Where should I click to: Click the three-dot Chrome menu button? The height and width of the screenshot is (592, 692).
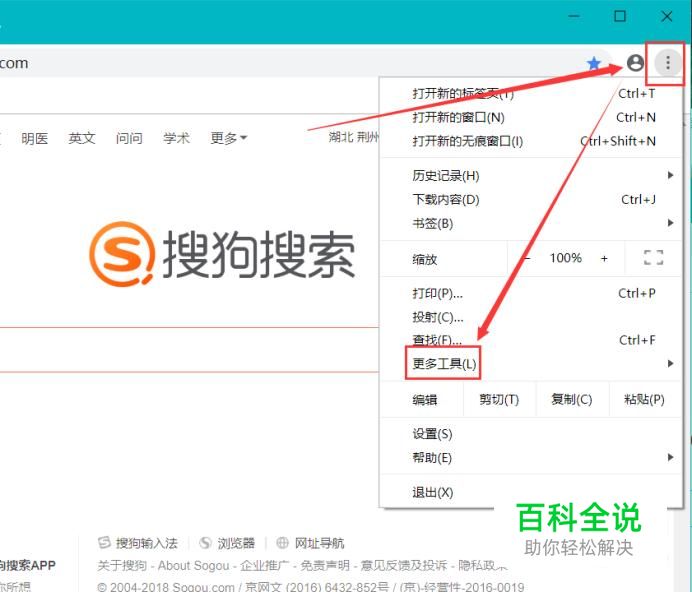coord(668,63)
